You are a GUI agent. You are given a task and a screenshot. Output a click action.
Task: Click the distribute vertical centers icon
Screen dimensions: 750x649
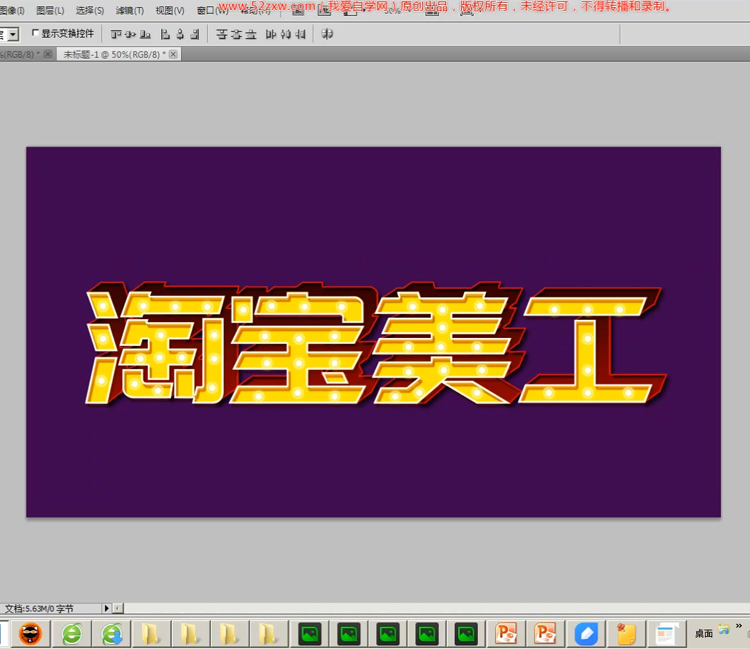[x=236, y=34]
